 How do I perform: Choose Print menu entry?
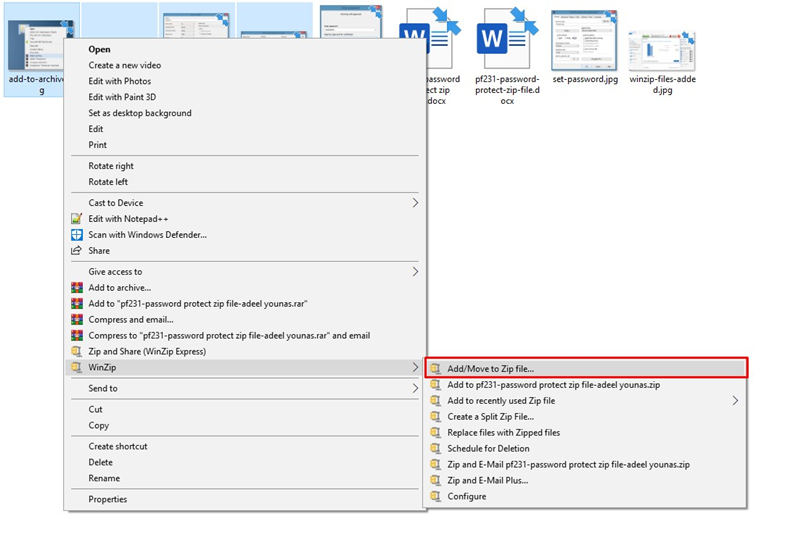coord(97,145)
